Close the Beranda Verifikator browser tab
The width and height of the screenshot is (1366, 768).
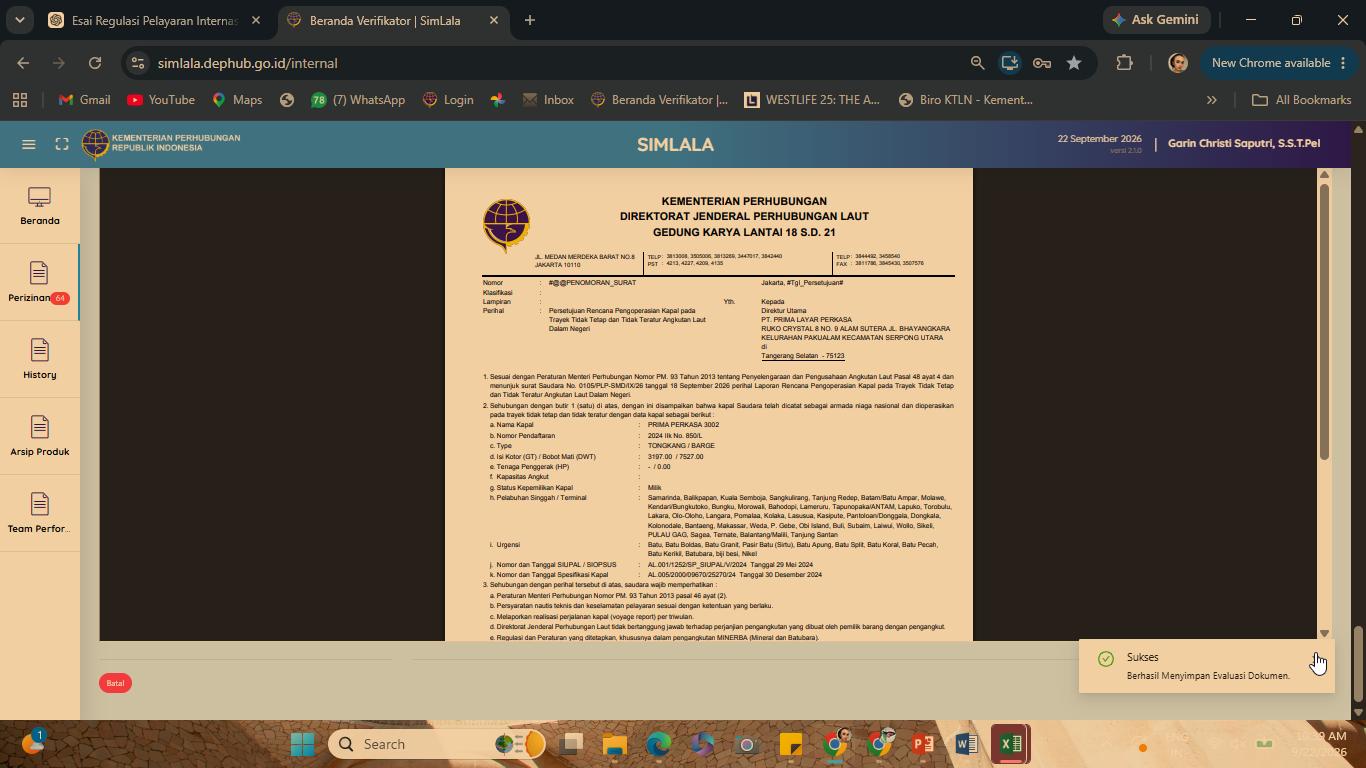(494, 20)
